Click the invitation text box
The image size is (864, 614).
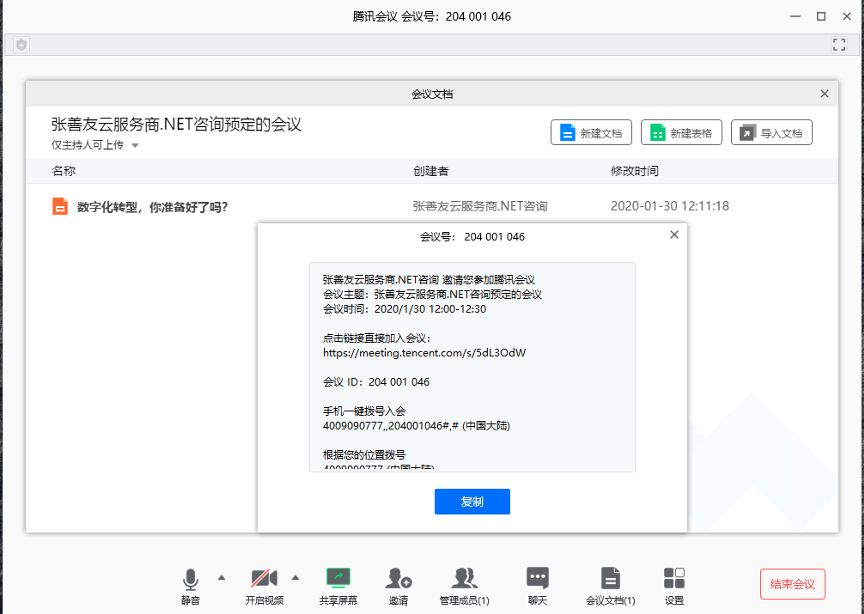[472, 367]
